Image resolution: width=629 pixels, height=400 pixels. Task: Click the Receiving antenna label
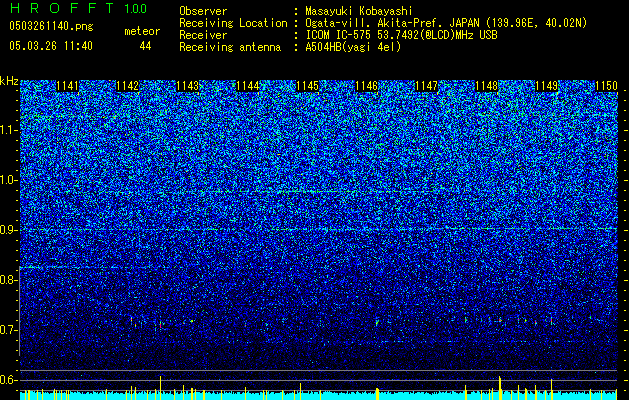[230, 47]
